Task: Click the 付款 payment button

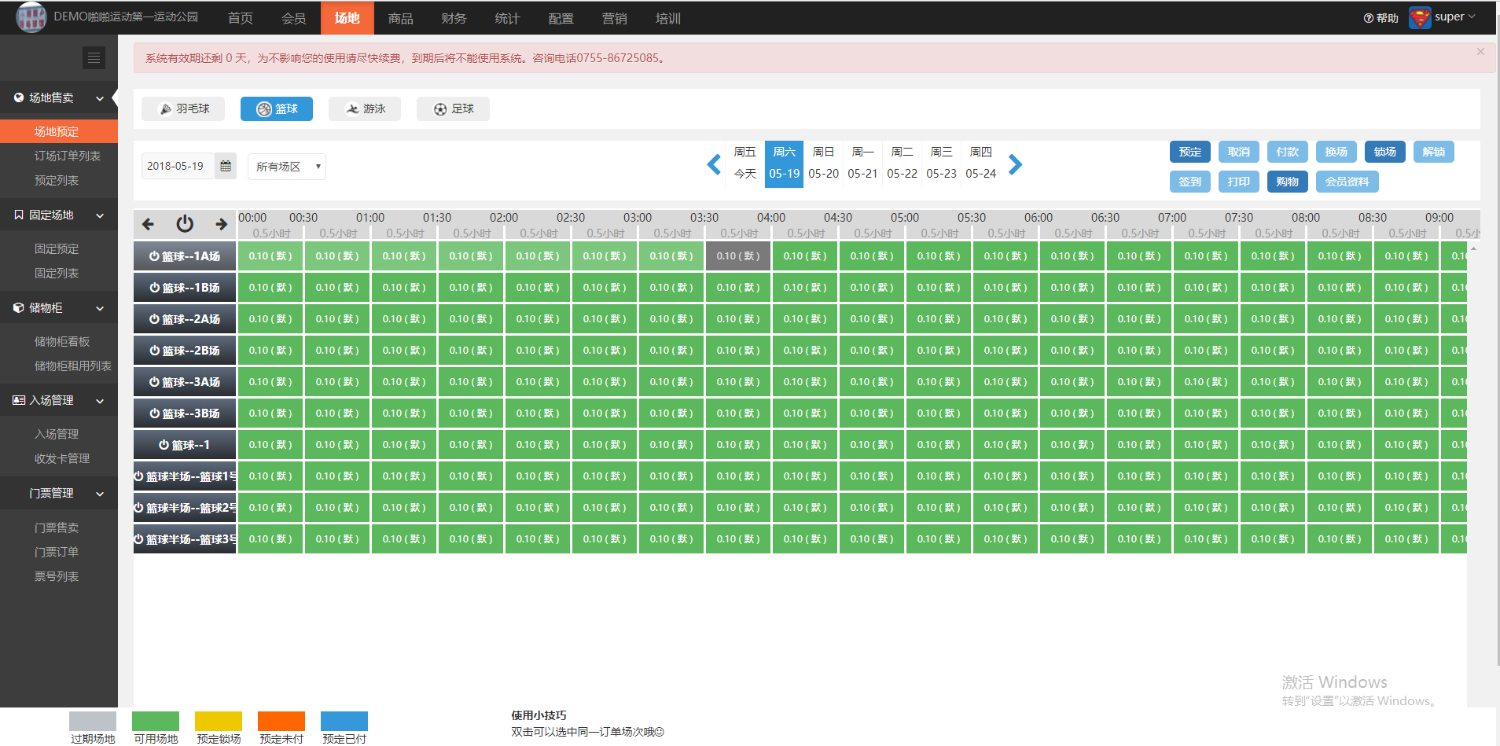Action: tap(1288, 152)
